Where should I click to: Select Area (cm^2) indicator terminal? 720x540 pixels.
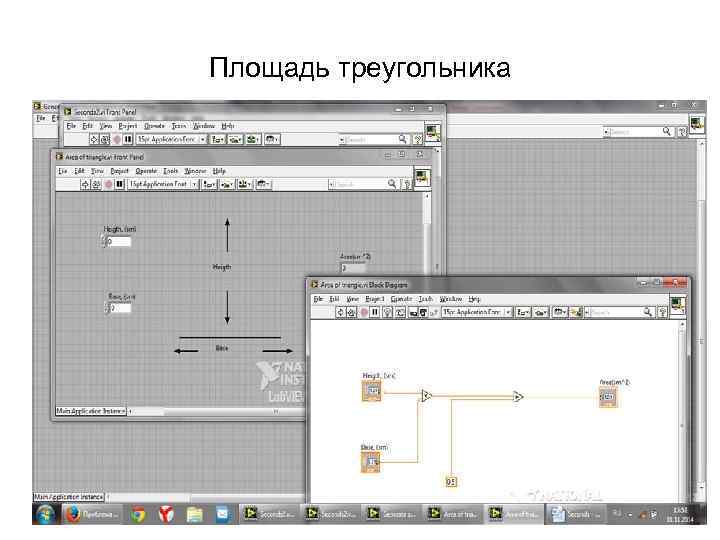coord(608,397)
